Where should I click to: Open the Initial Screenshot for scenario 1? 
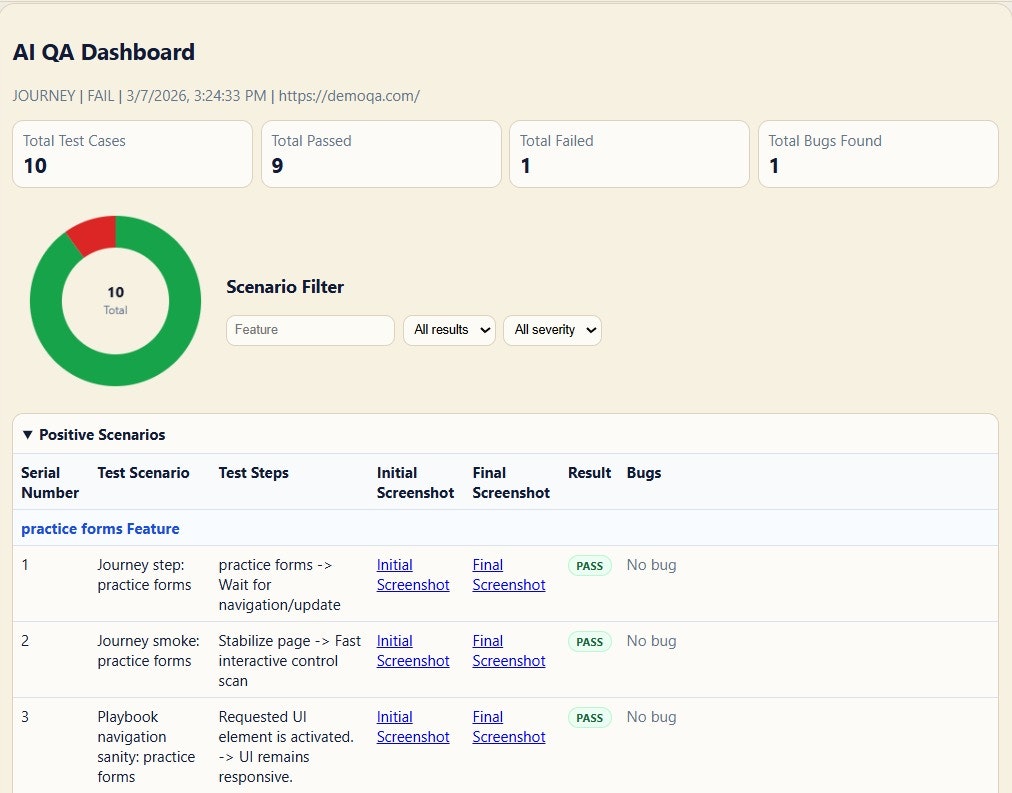pyautogui.click(x=413, y=575)
